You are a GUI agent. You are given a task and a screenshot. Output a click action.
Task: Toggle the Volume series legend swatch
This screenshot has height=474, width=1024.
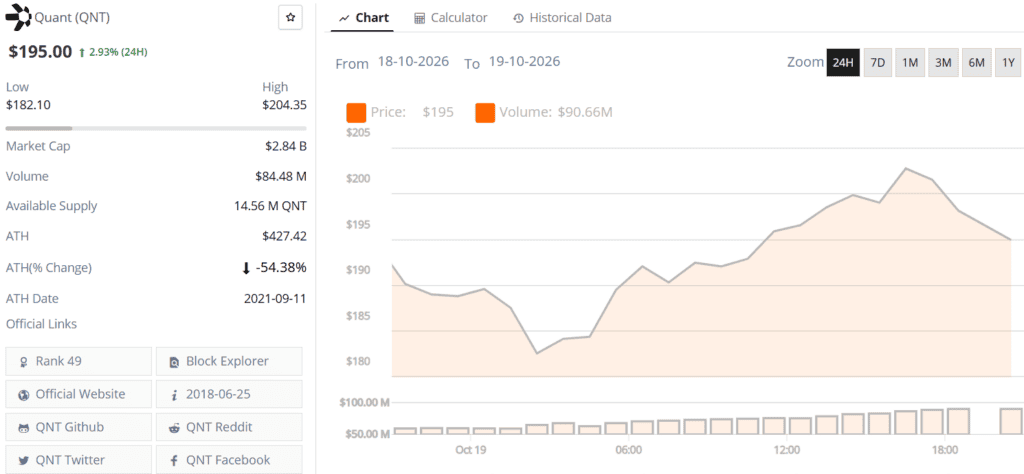pos(485,112)
